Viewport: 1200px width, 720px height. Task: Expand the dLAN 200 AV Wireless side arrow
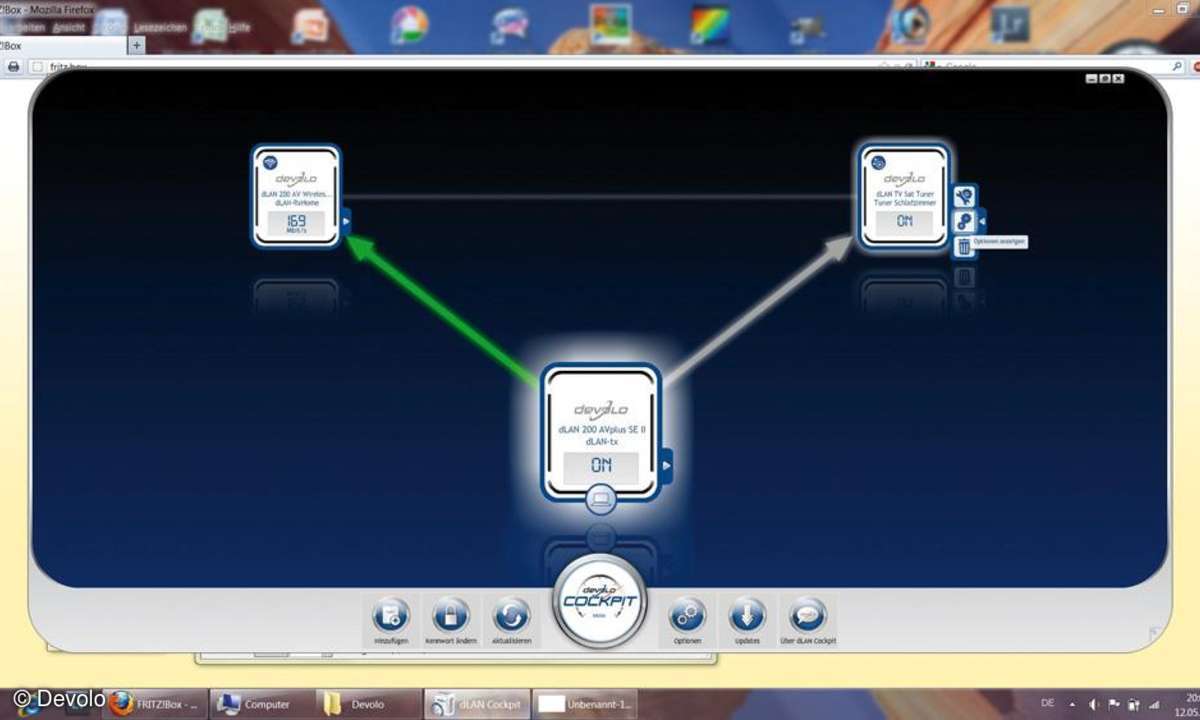346,221
